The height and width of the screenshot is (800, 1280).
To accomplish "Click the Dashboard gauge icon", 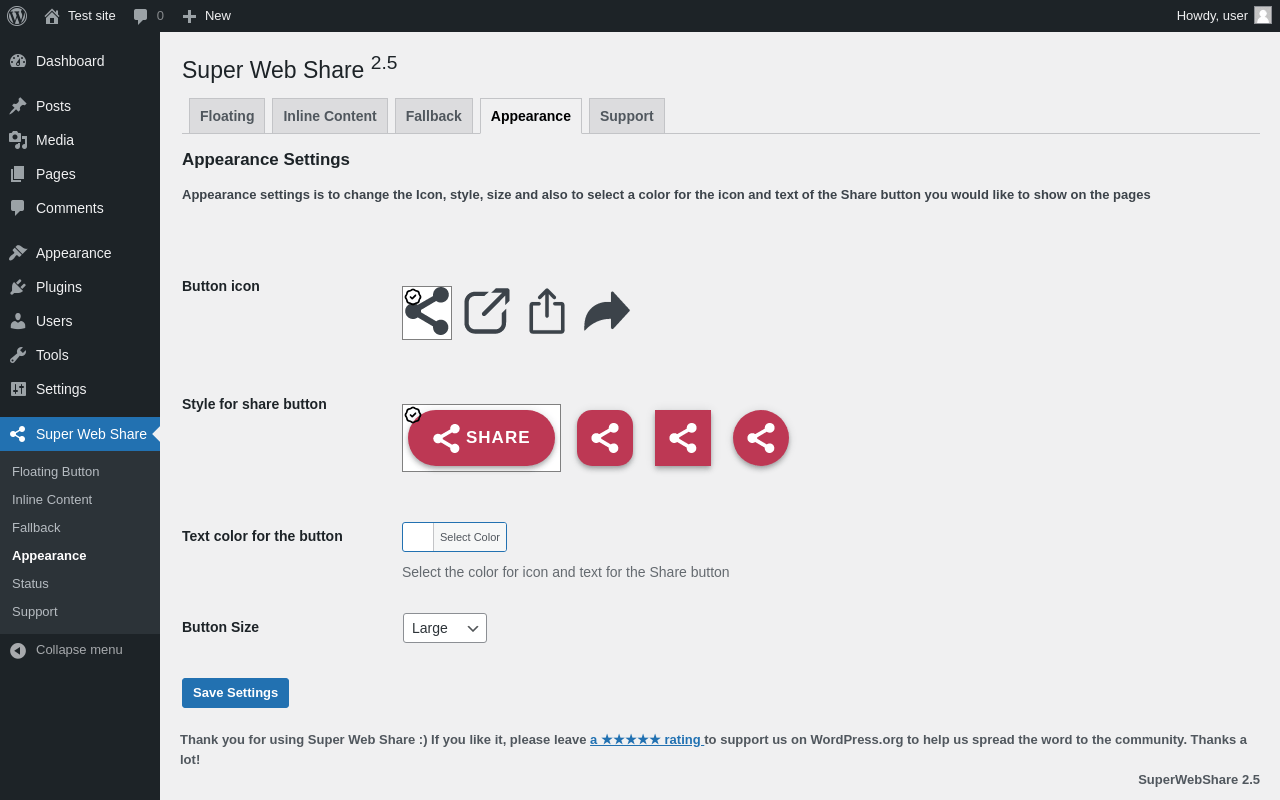I will click(18, 61).
